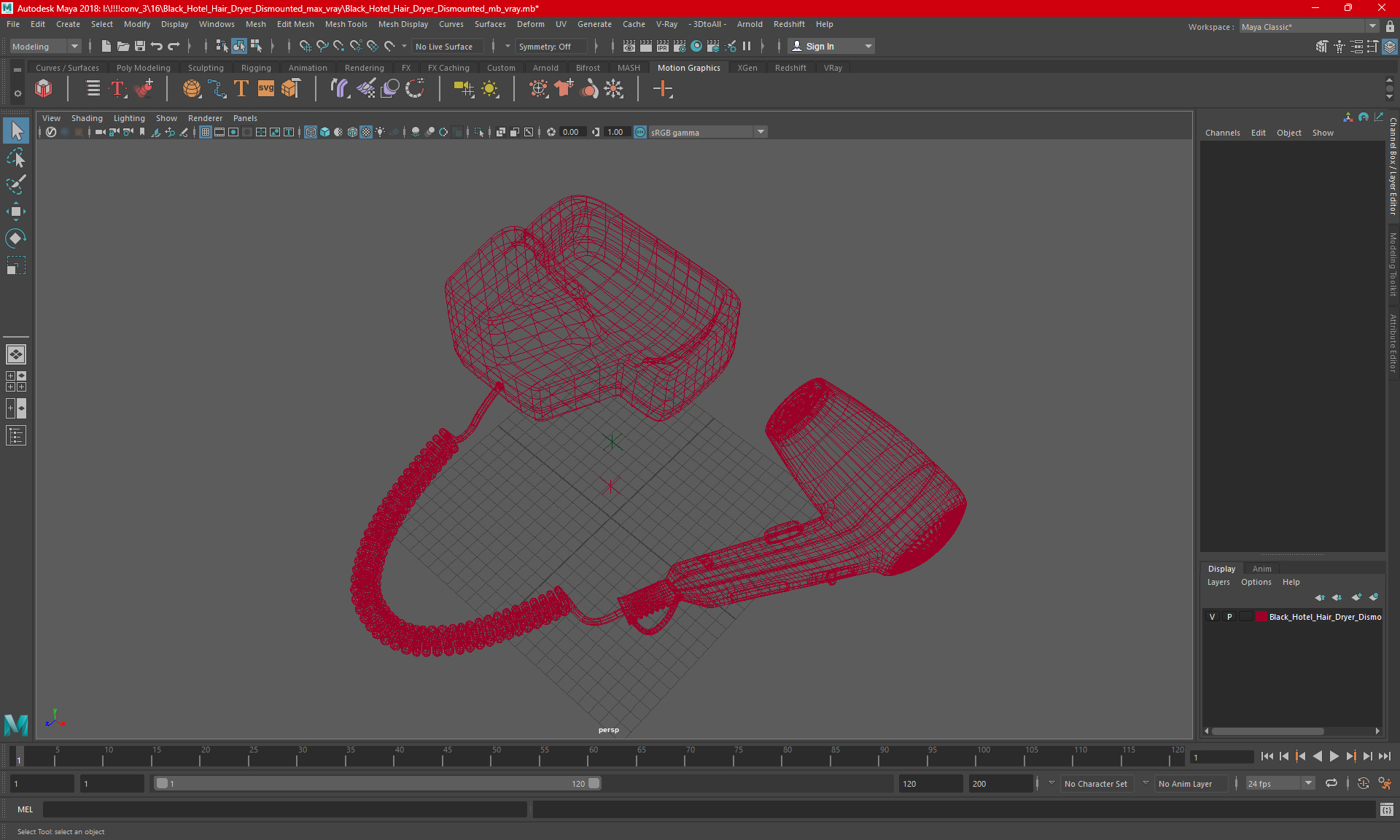Click the layer editor horizontal scrollbar
Viewport: 1400px width, 840px height.
[x=1267, y=731]
